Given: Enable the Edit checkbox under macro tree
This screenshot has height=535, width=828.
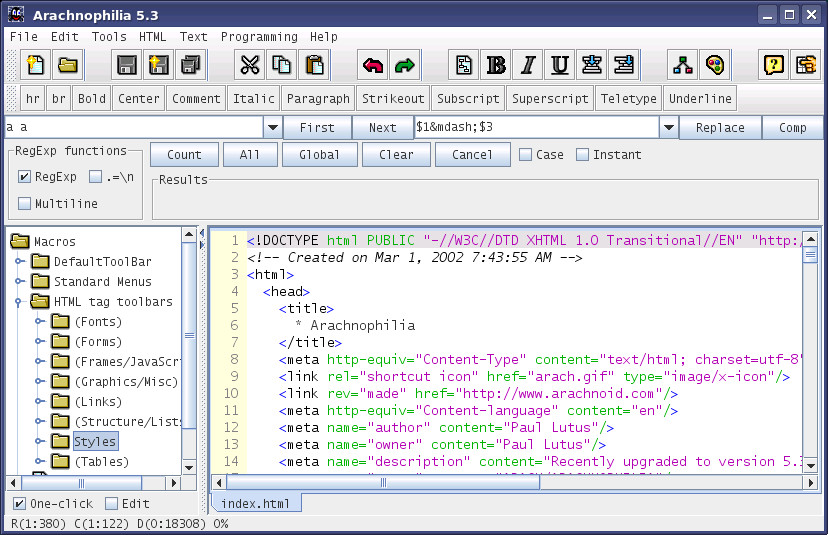Looking at the screenshot, I should pyautogui.click(x=111, y=504).
